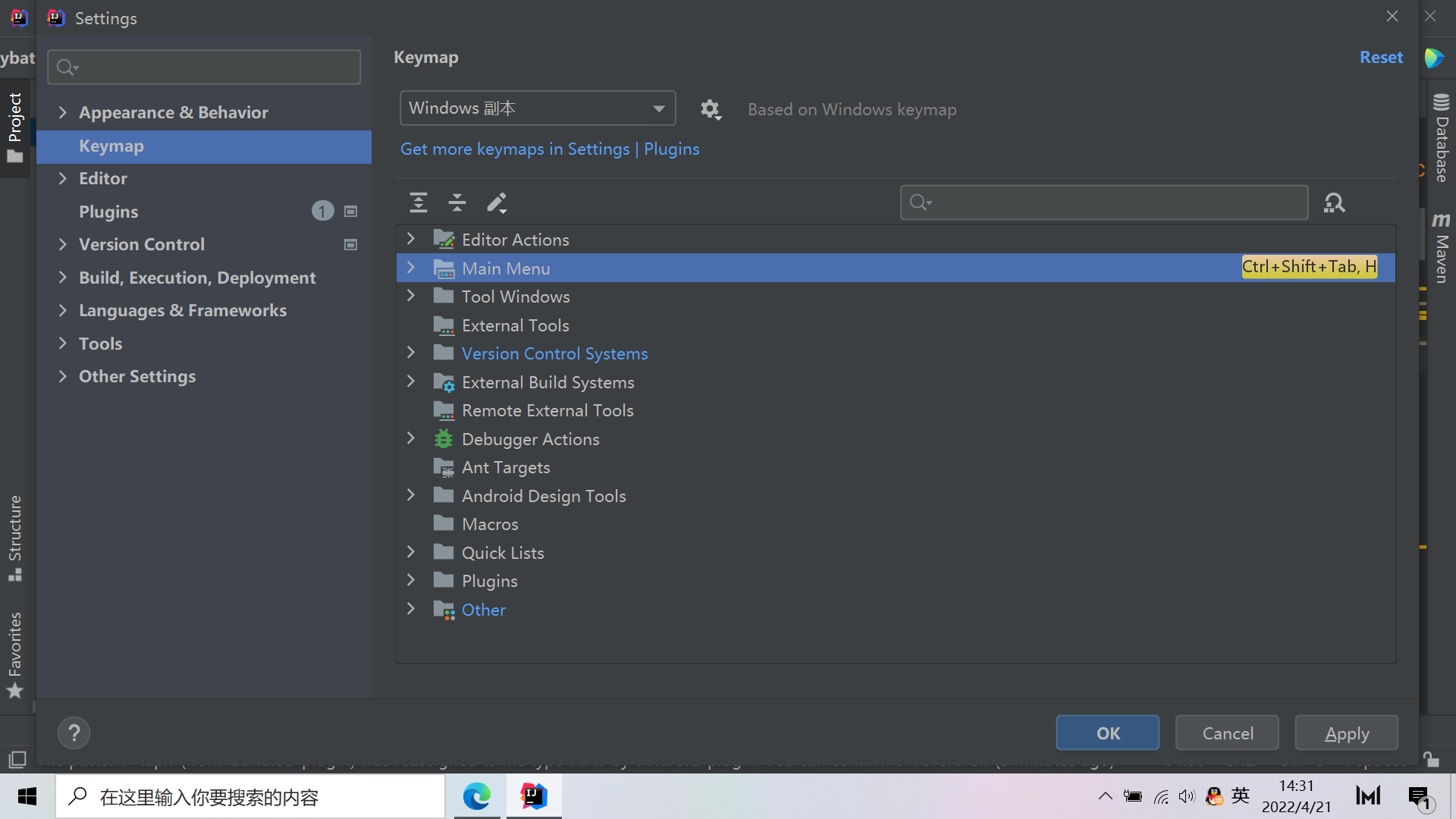
Task: Select Plugins in the settings sidebar
Action: pyautogui.click(x=108, y=212)
